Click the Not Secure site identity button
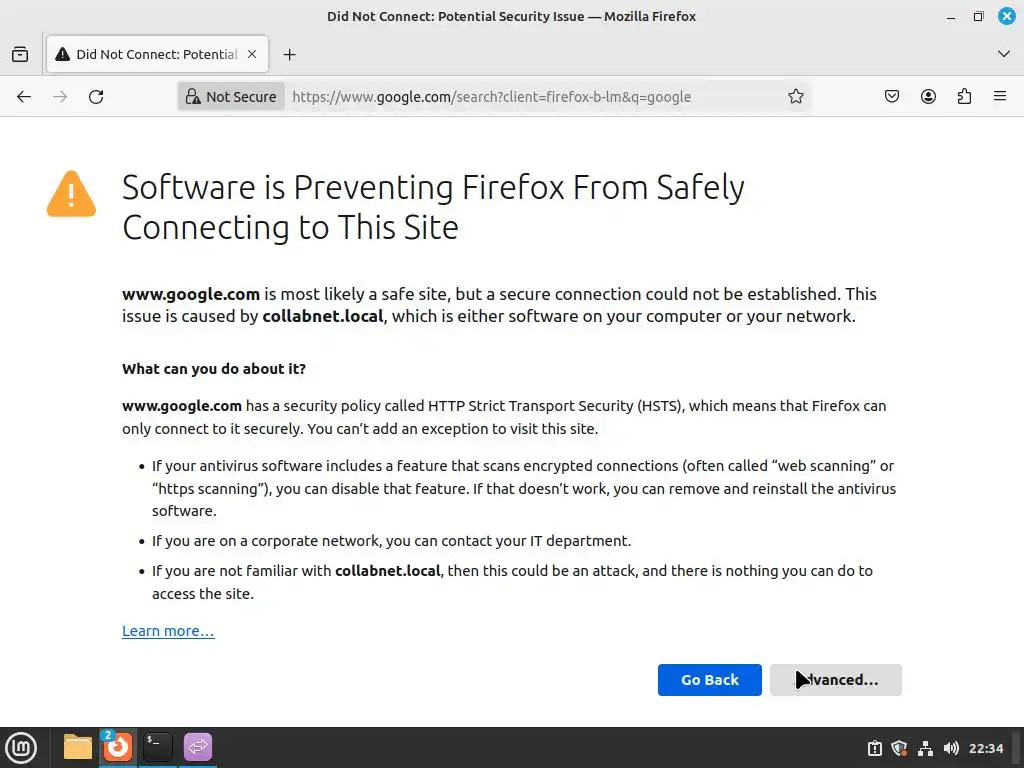Screen dimensions: 1024x768 click(x=231, y=97)
